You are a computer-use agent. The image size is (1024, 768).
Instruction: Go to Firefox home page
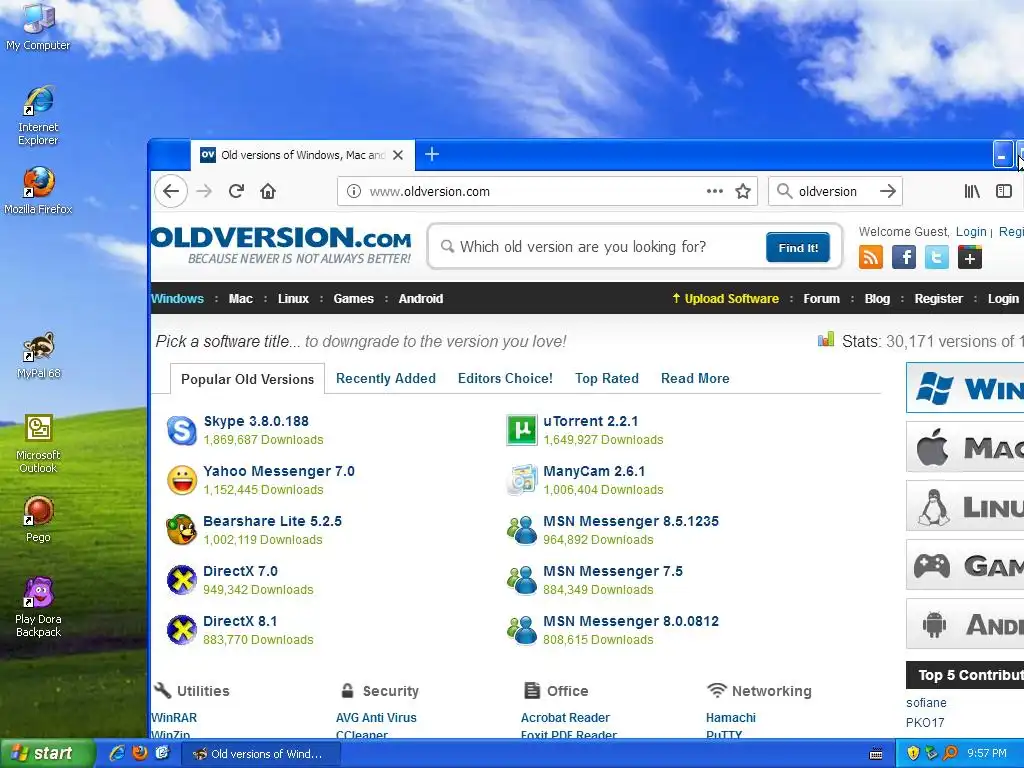click(x=268, y=191)
